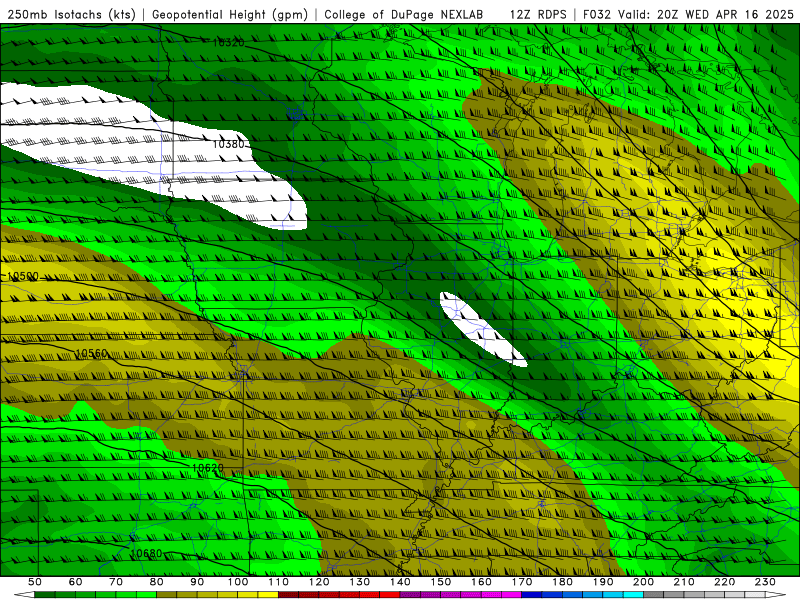Screen dimensions: 800x600
Task: Click the 10500 height contour label
Action: pos(23,277)
